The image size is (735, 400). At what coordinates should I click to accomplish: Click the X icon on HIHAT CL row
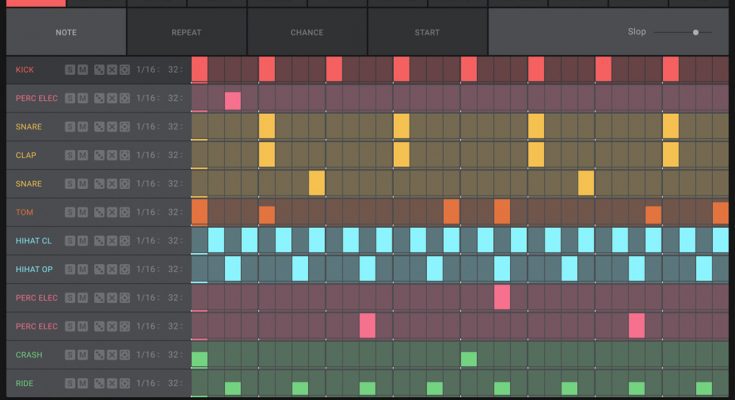[x=111, y=241]
